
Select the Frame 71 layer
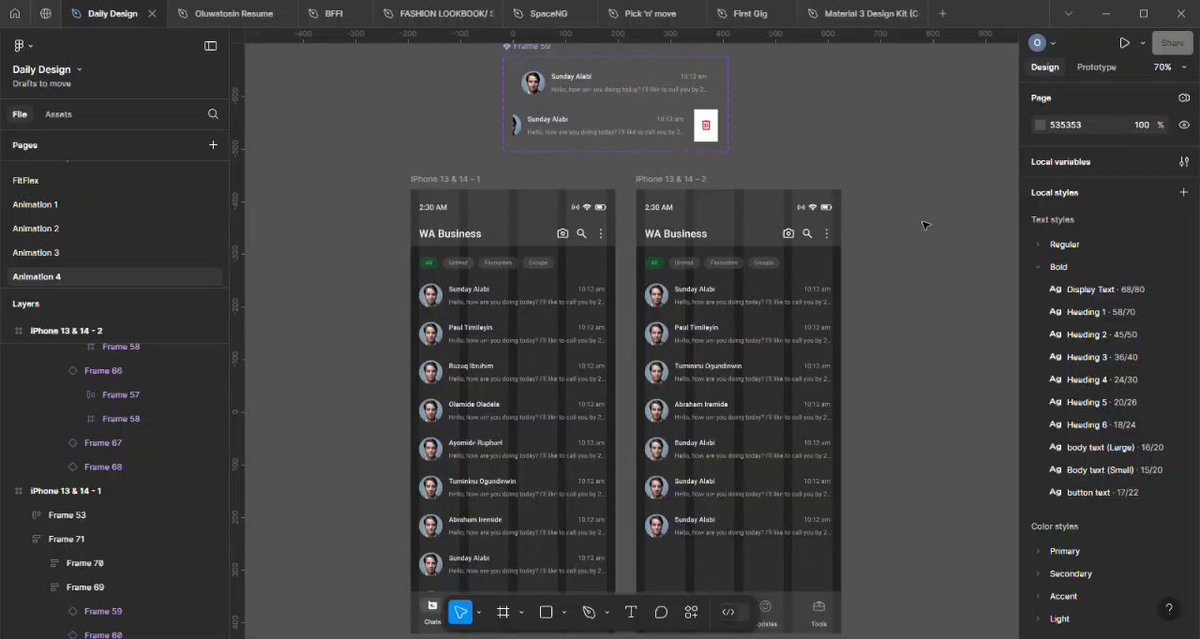67,539
